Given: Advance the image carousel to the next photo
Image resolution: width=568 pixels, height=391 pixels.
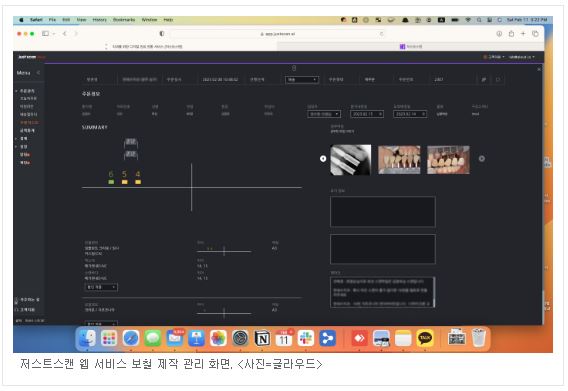Looking at the screenshot, I should click(481, 159).
